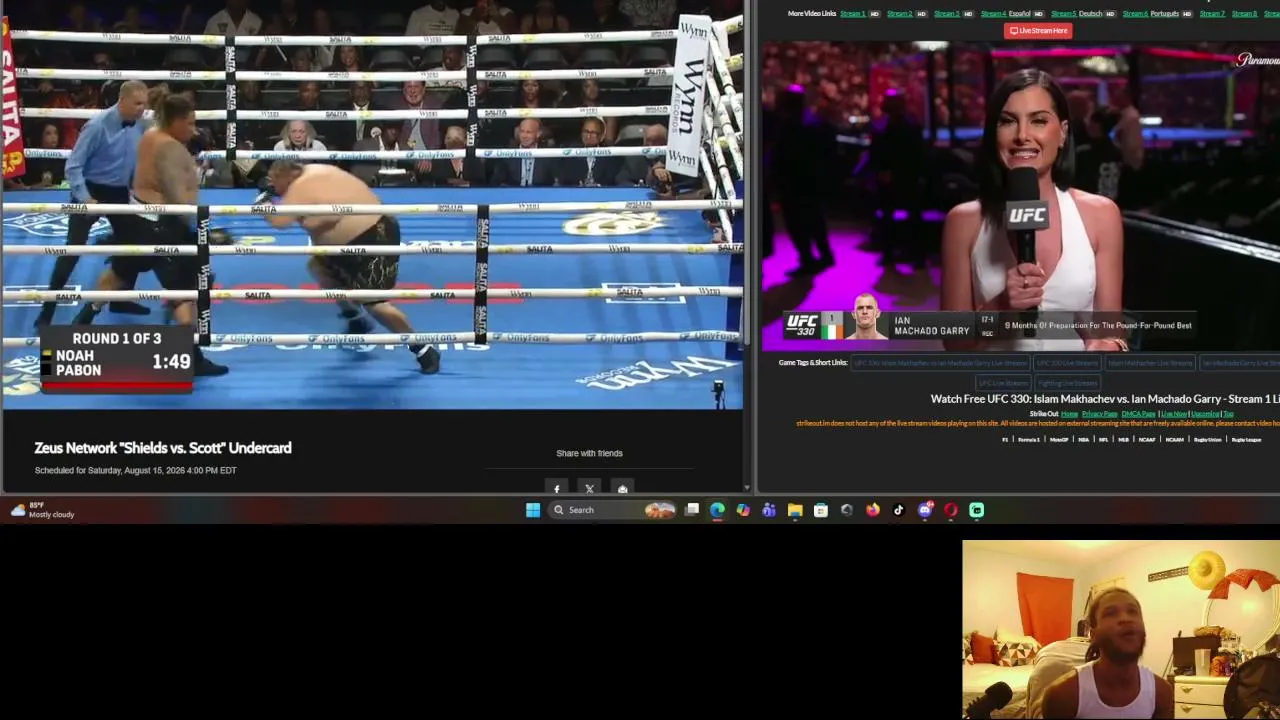Share the Zeus Network stream on Facebook
The width and height of the screenshot is (1280, 720).
pyautogui.click(x=557, y=489)
